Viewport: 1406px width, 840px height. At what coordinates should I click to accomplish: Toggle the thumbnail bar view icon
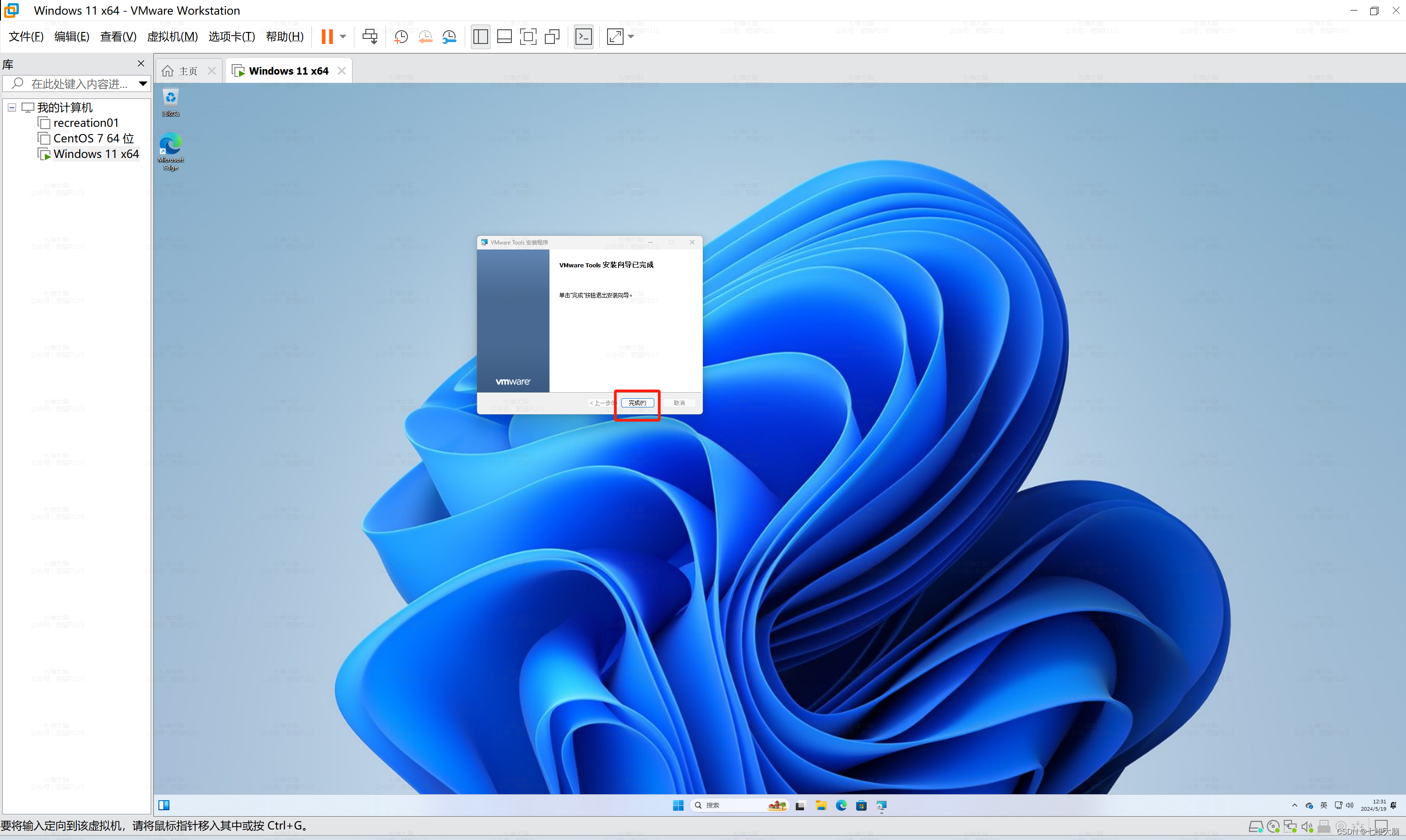505,37
